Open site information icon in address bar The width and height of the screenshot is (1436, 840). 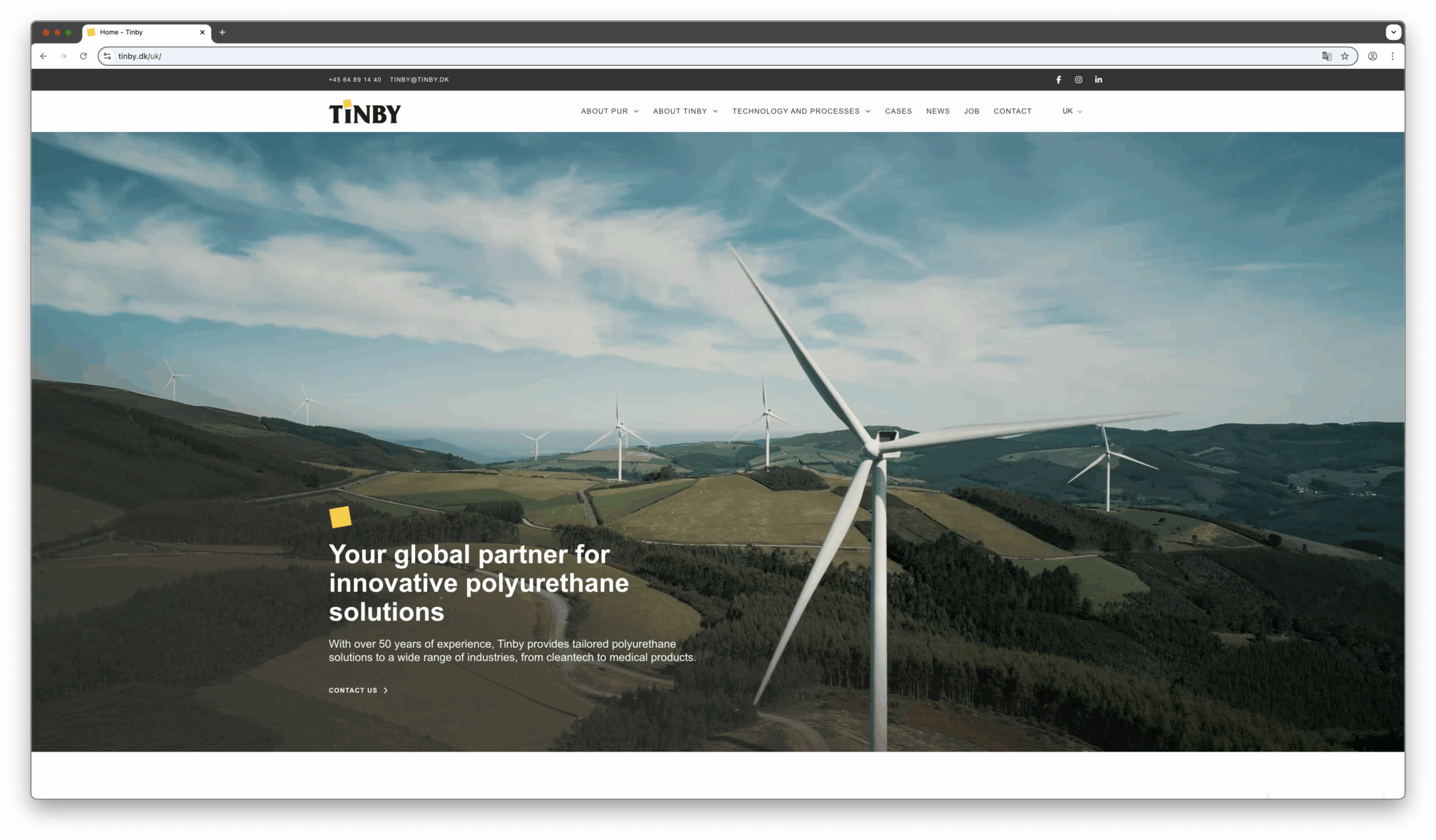coord(107,56)
